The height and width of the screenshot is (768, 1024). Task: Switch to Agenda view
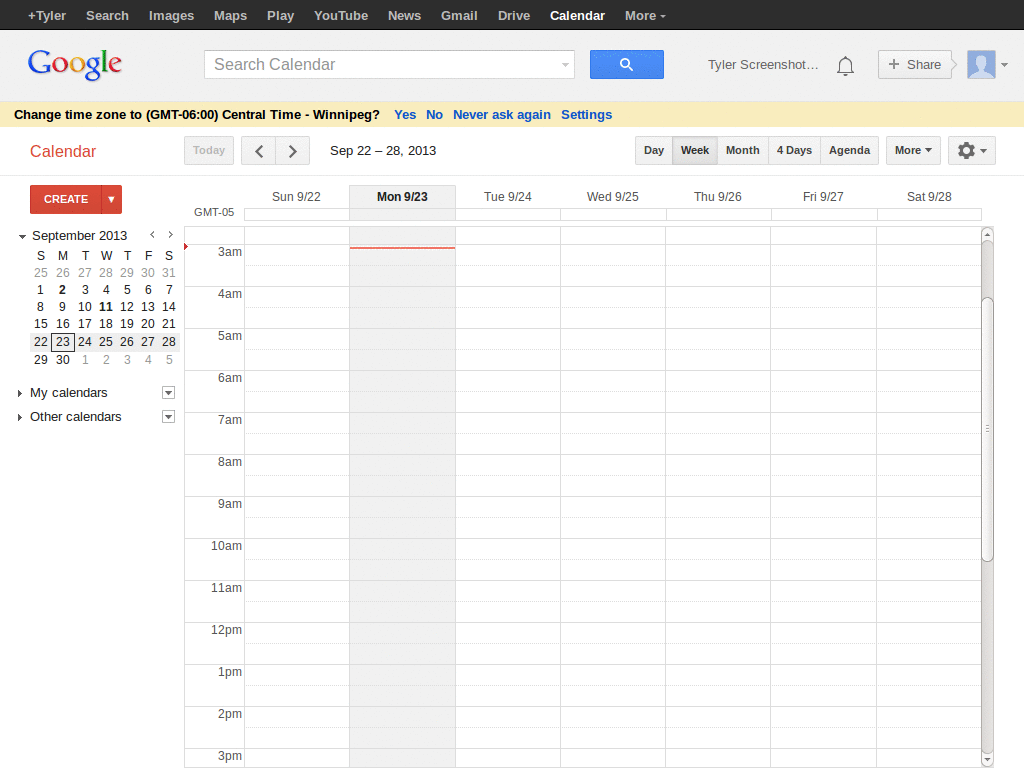click(x=849, y=151)
